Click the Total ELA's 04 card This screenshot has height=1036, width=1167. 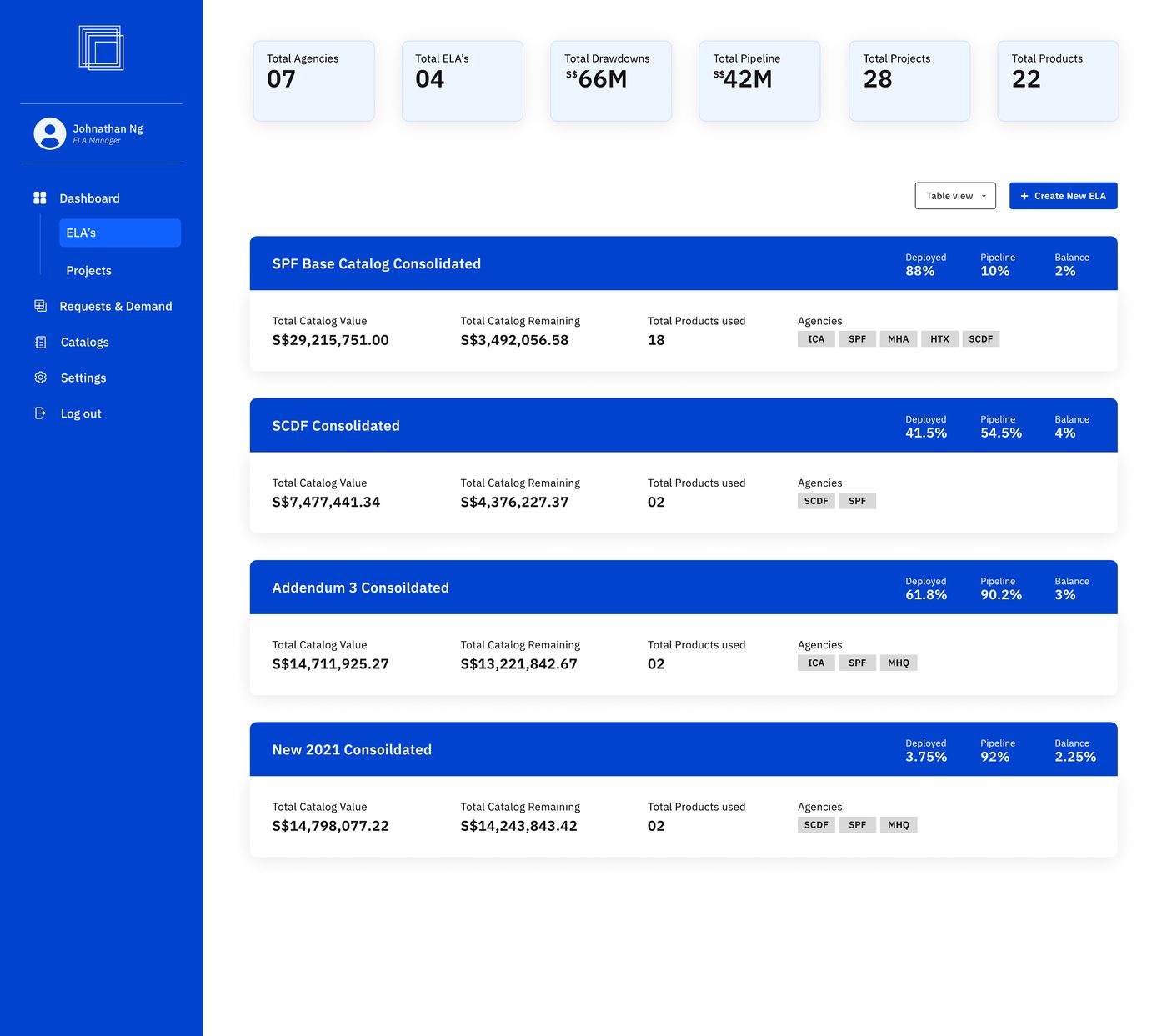pyautogui.click(x=463, y=81)
